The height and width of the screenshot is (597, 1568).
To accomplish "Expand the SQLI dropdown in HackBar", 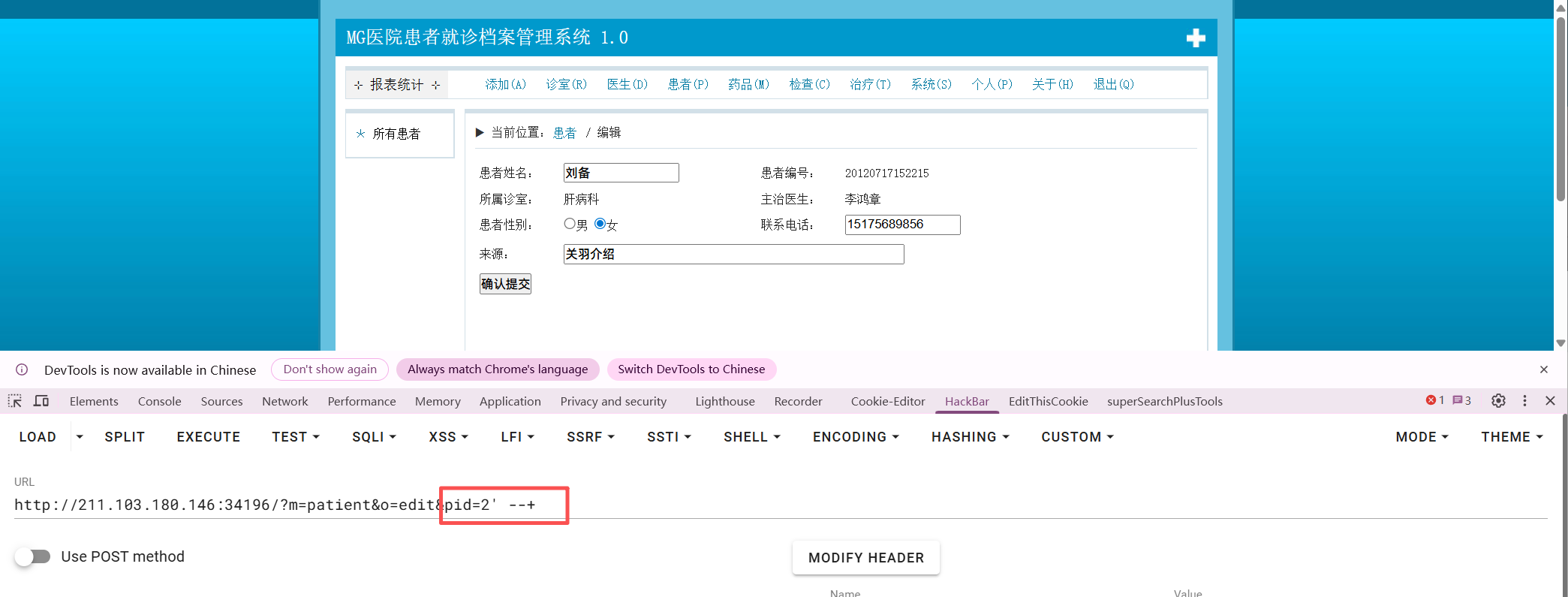I will click(x=374, y=437).
